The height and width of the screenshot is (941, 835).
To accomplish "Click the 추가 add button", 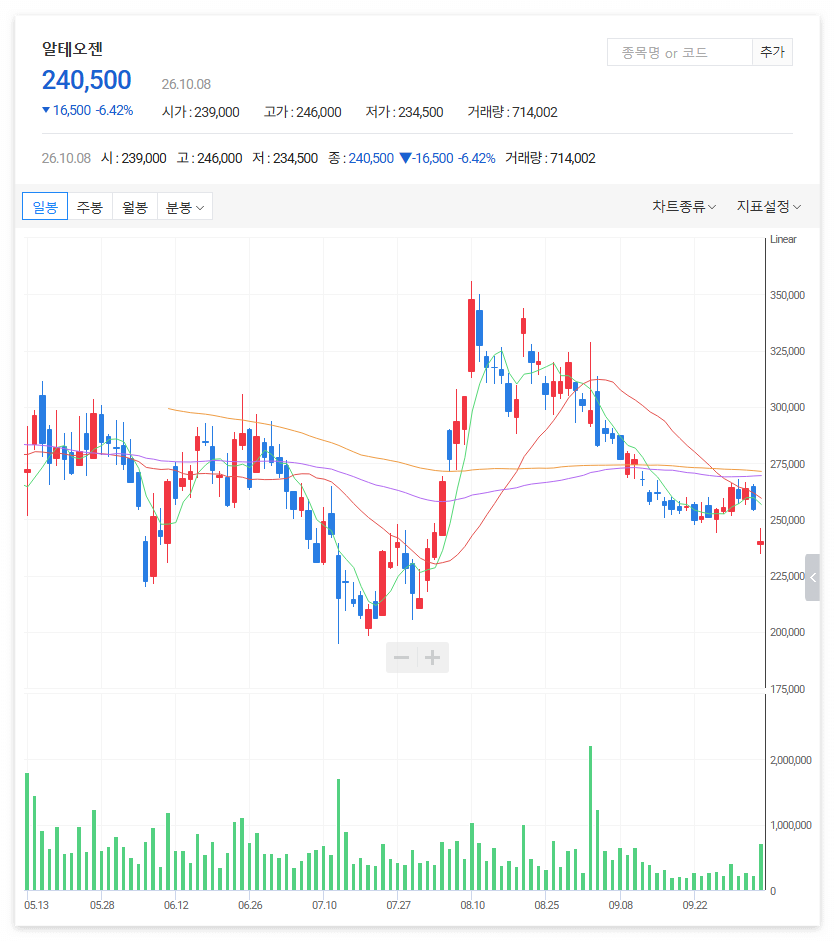I will coord(772,52).
